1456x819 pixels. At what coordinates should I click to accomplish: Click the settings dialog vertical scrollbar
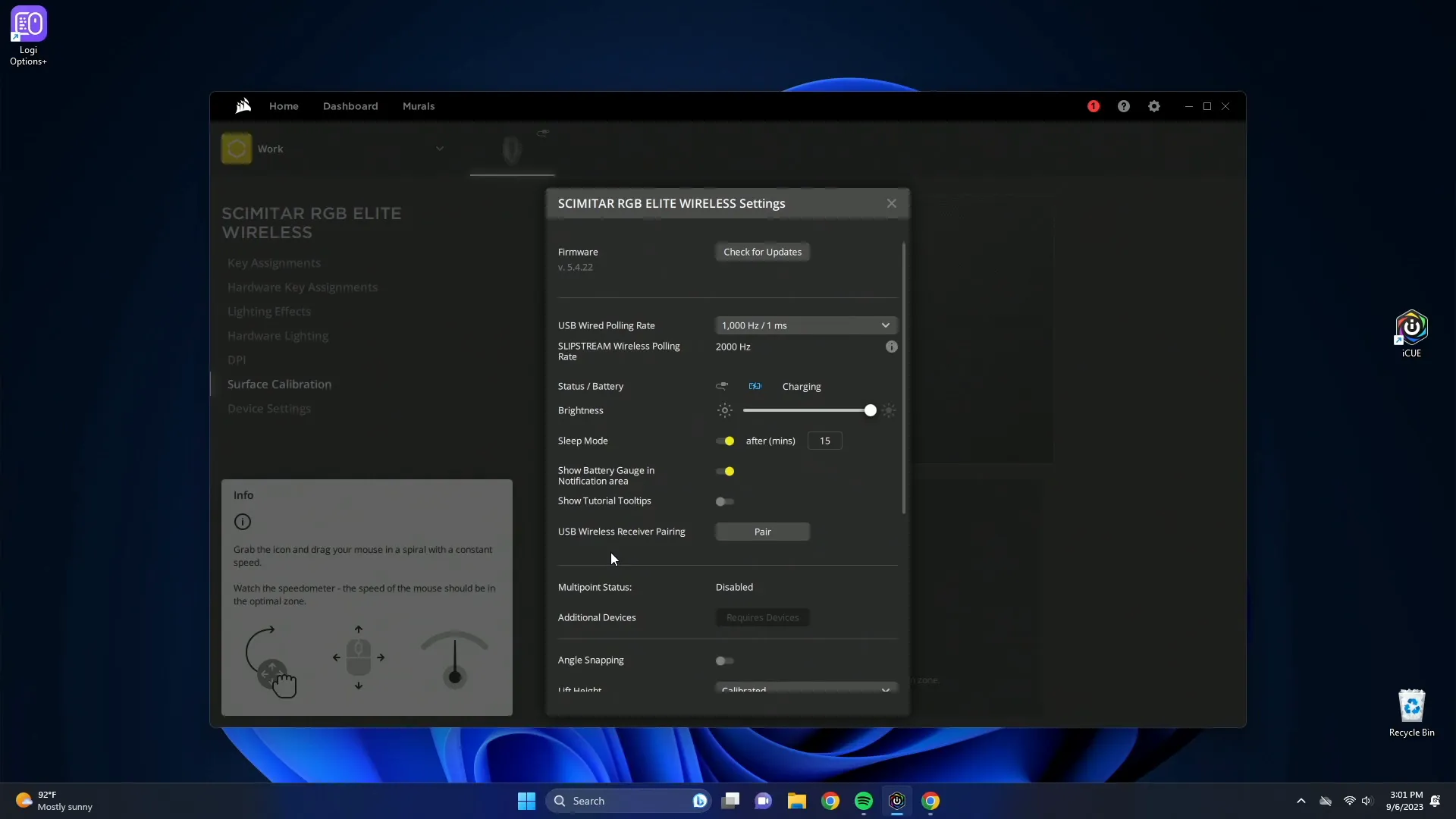903,378
